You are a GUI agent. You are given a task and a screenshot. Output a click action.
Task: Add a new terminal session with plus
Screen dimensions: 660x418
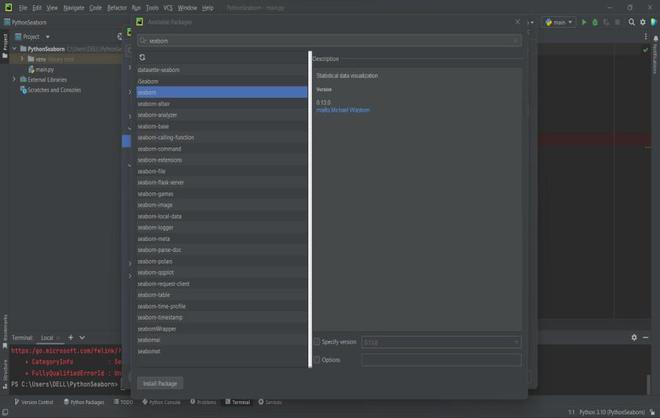coord(71,337)
